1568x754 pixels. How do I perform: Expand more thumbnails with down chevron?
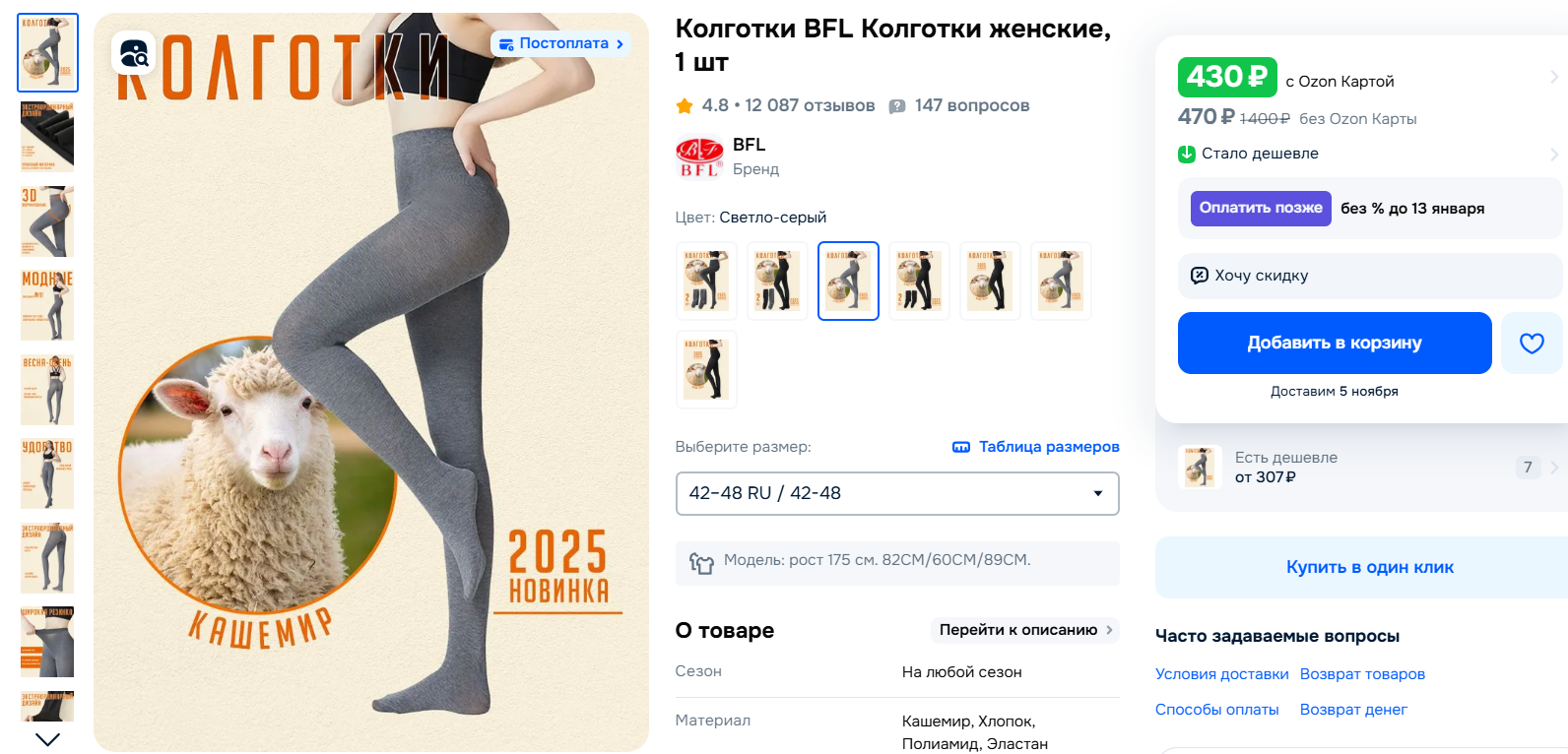tap(47, 739)
